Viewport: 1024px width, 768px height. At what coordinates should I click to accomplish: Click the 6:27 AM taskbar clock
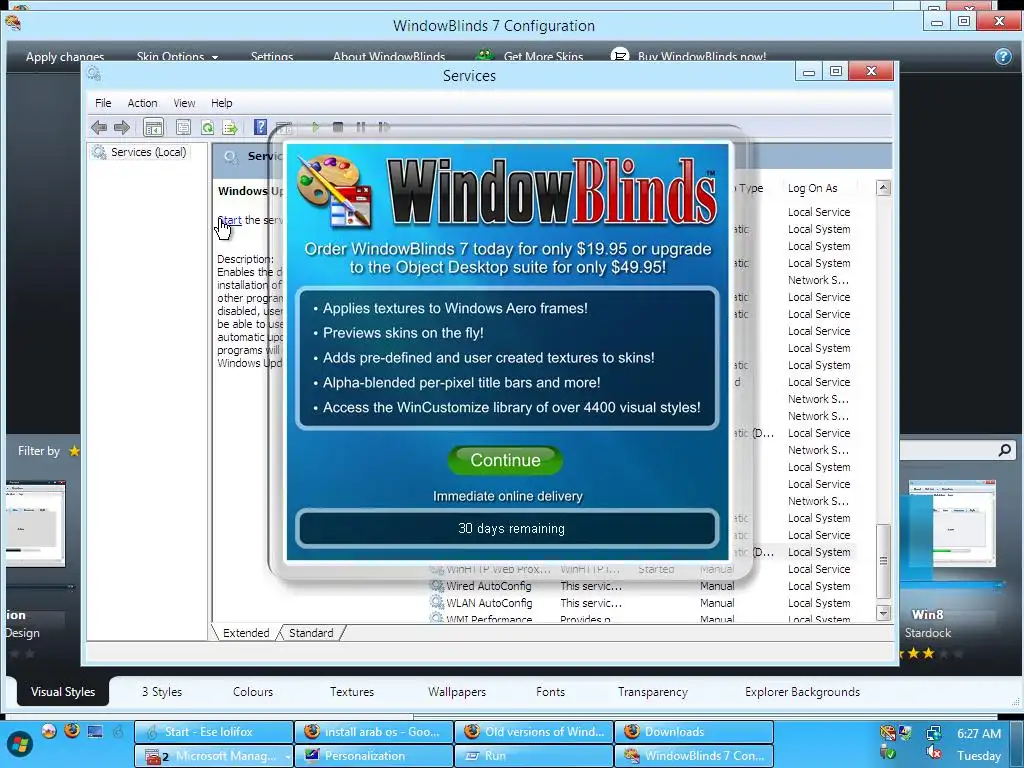(x=979, y=733)
